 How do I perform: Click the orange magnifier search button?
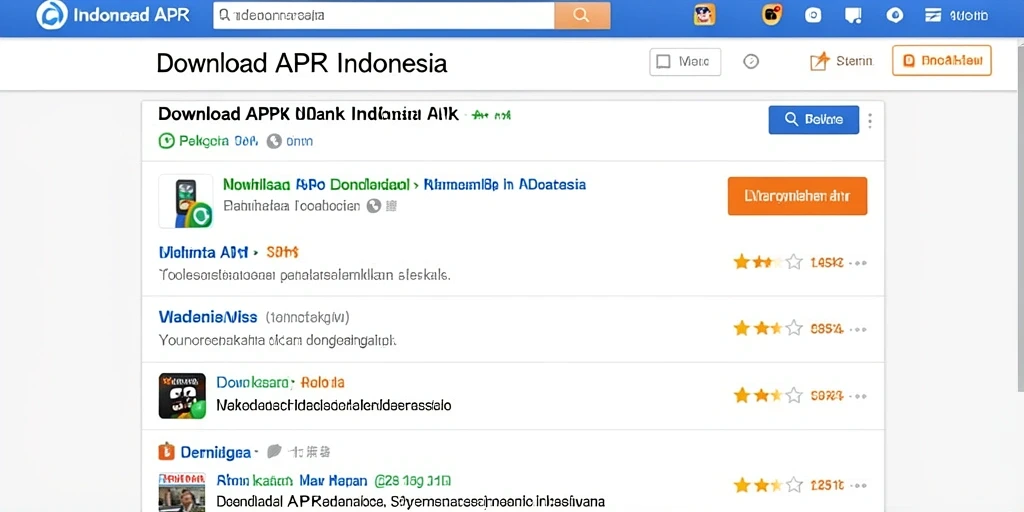pyautogui.click(x=582, y=15)
